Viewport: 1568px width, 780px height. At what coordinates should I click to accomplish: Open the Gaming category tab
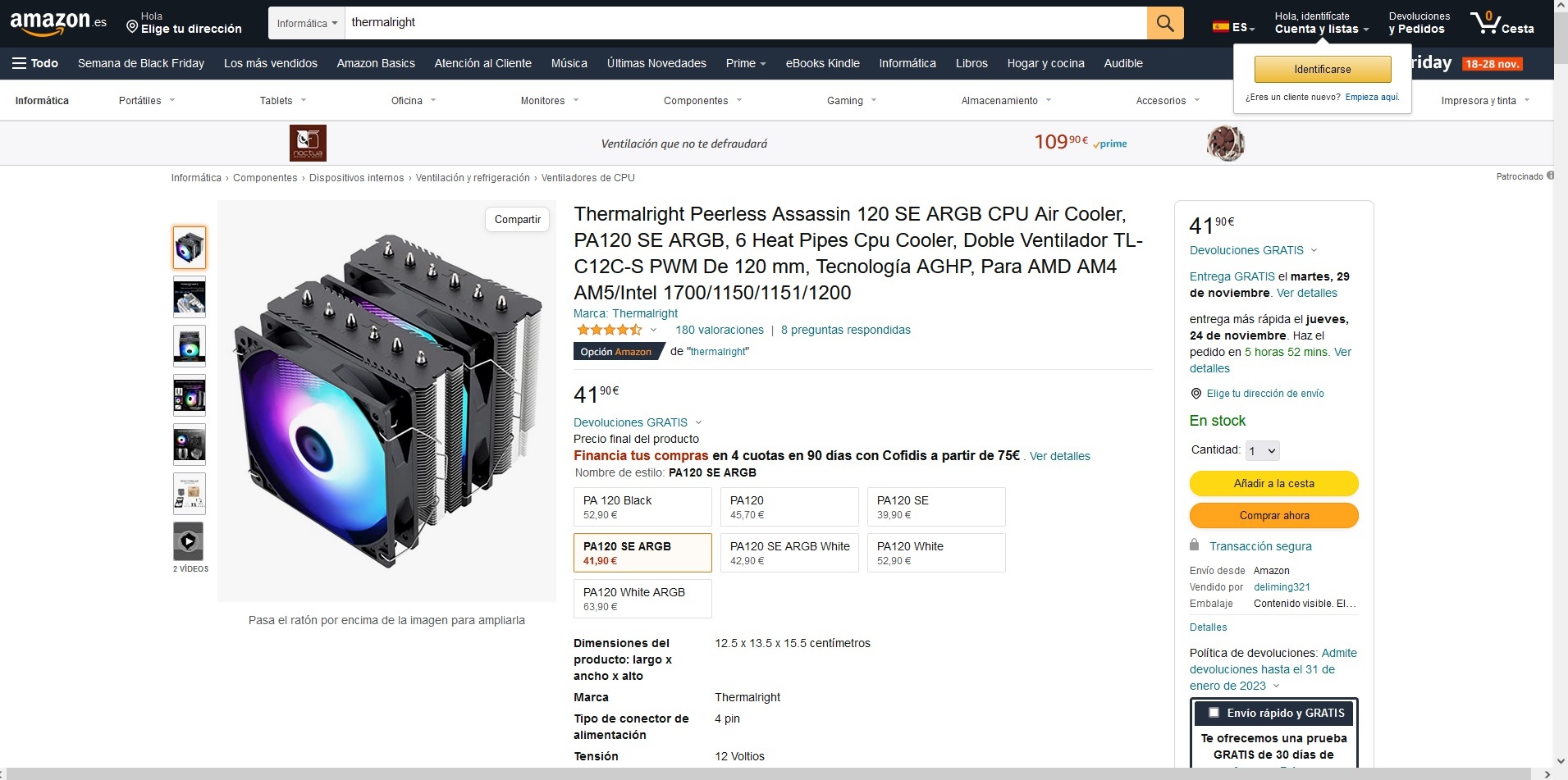click(x=852, y=101)
